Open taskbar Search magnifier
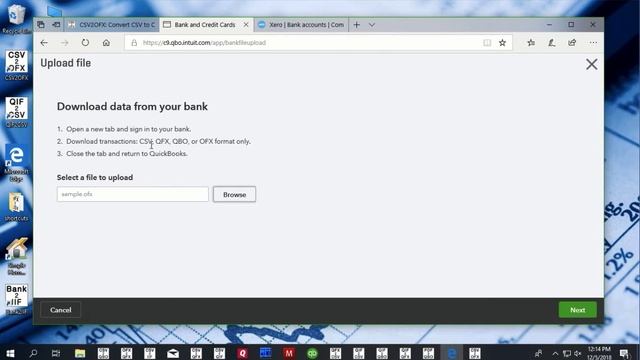This screenshot has width=640, height=360. point(33,353)
